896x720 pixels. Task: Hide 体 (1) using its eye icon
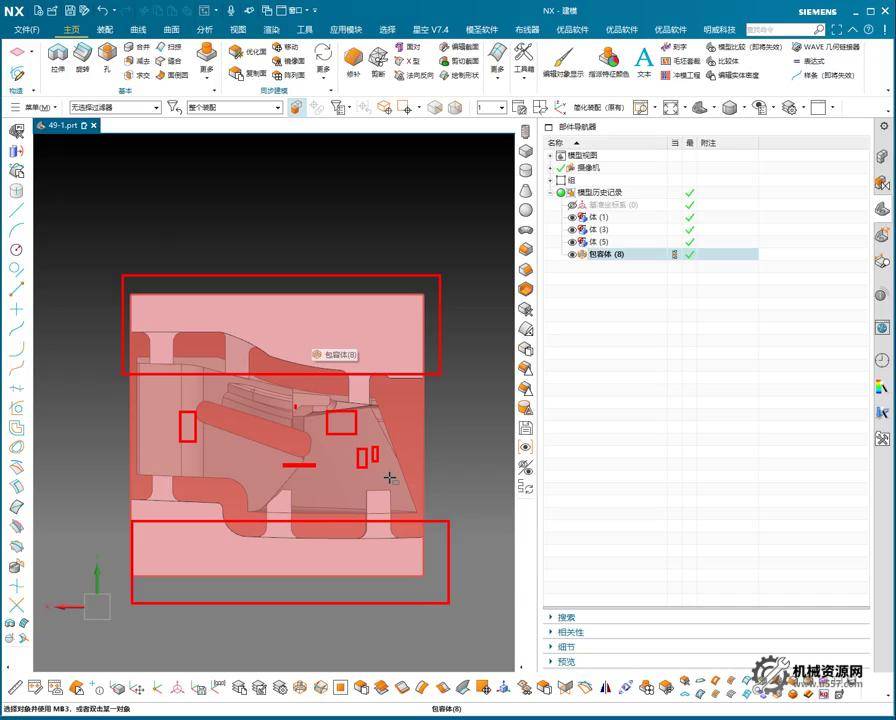pyautogui.click(x=573, y=217)
